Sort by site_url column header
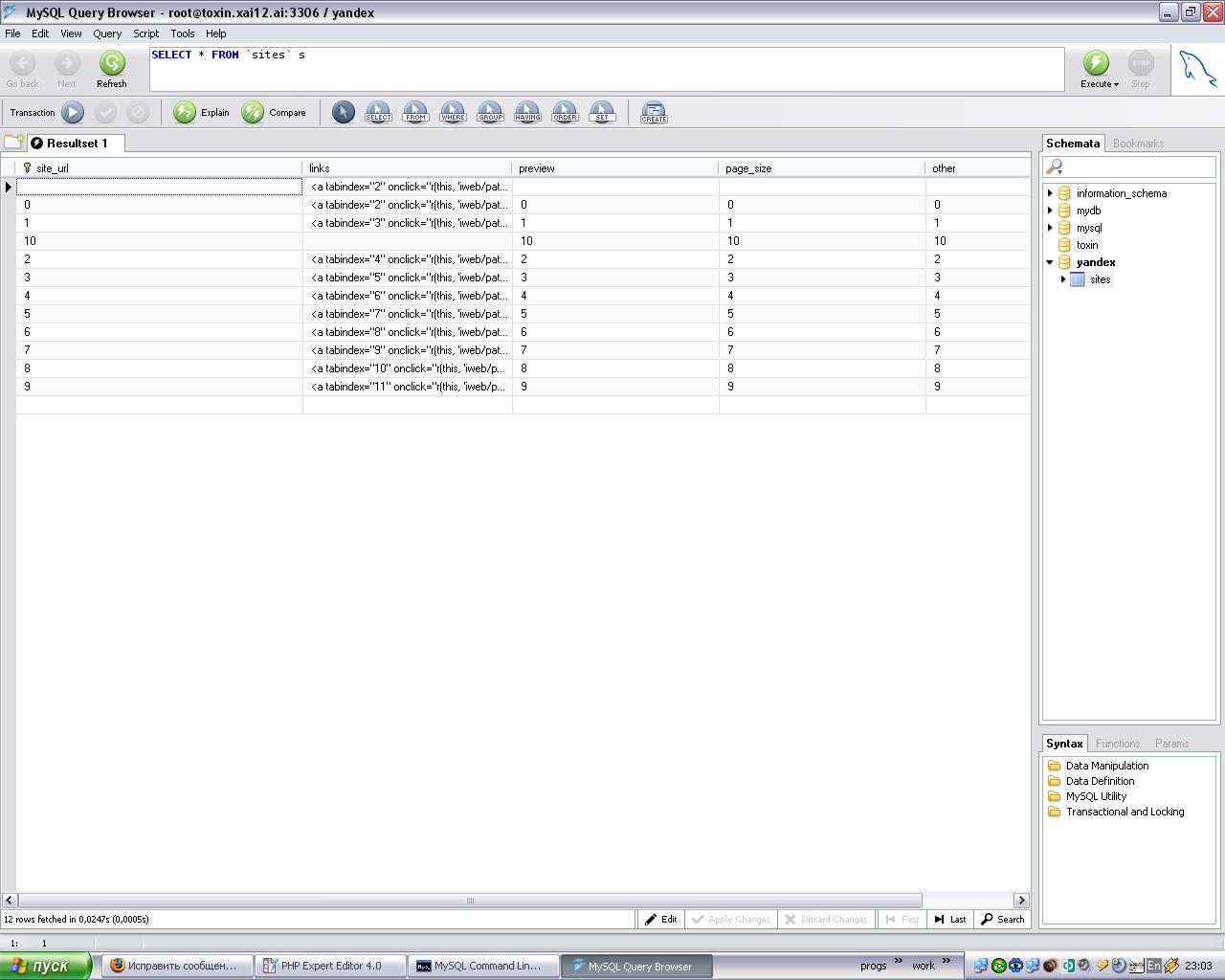 pos(159,168)
